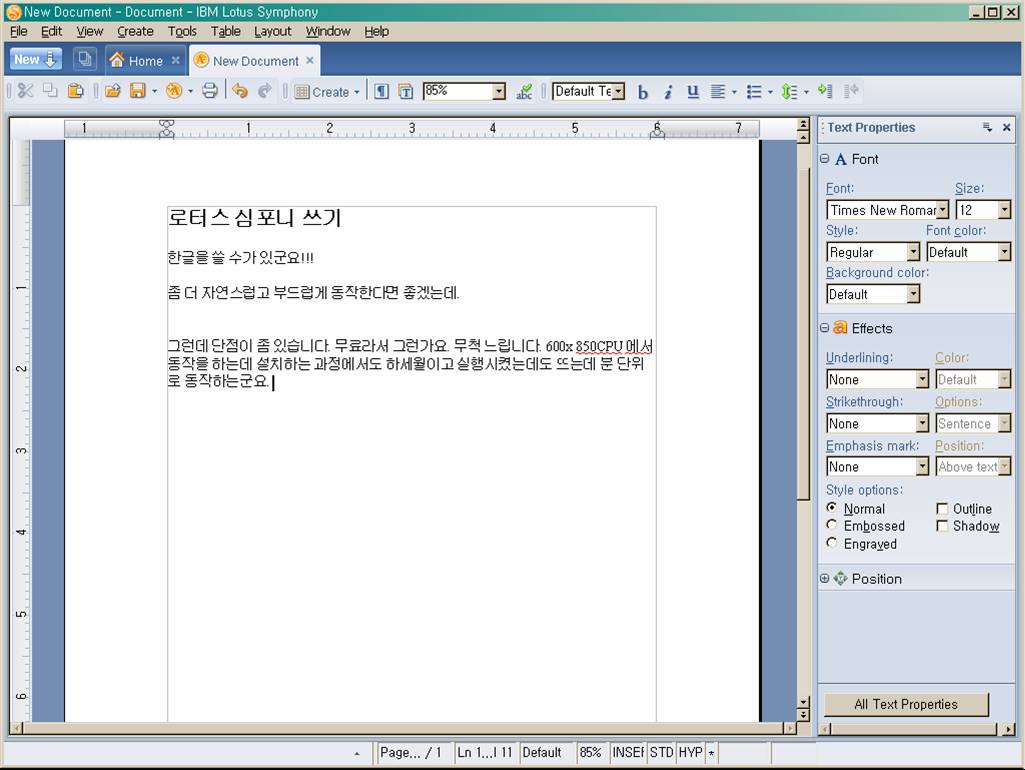Open the Background color dropdown
This screenshot has height=770, width=1025.
tap(913, 294)
